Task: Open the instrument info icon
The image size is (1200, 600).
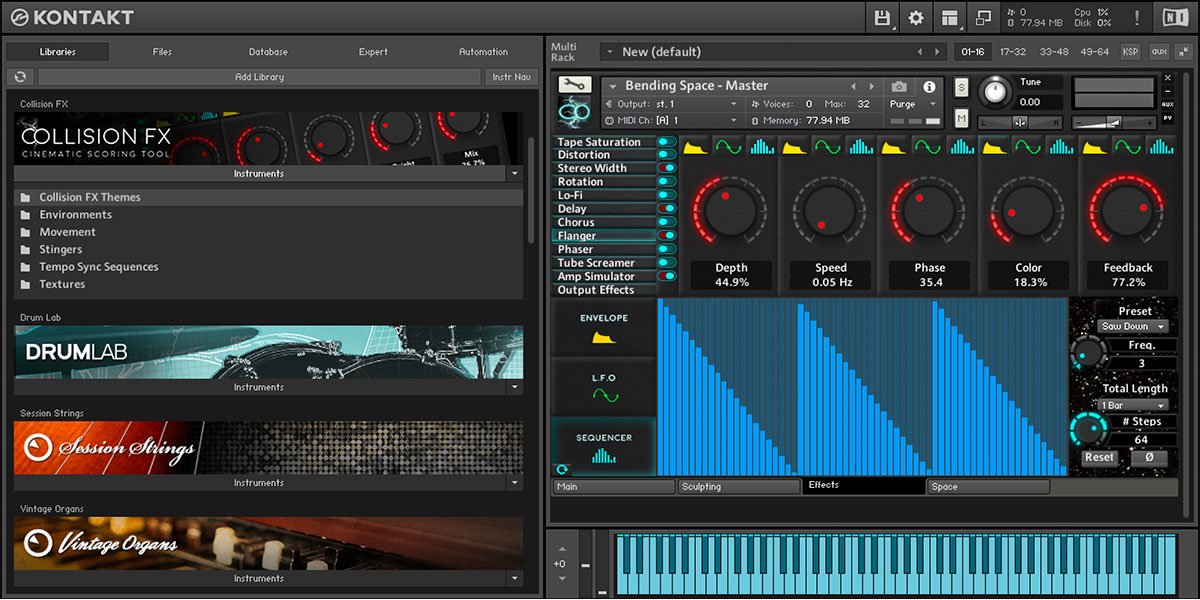Action: pyautogui.click(x=929, y=87)
